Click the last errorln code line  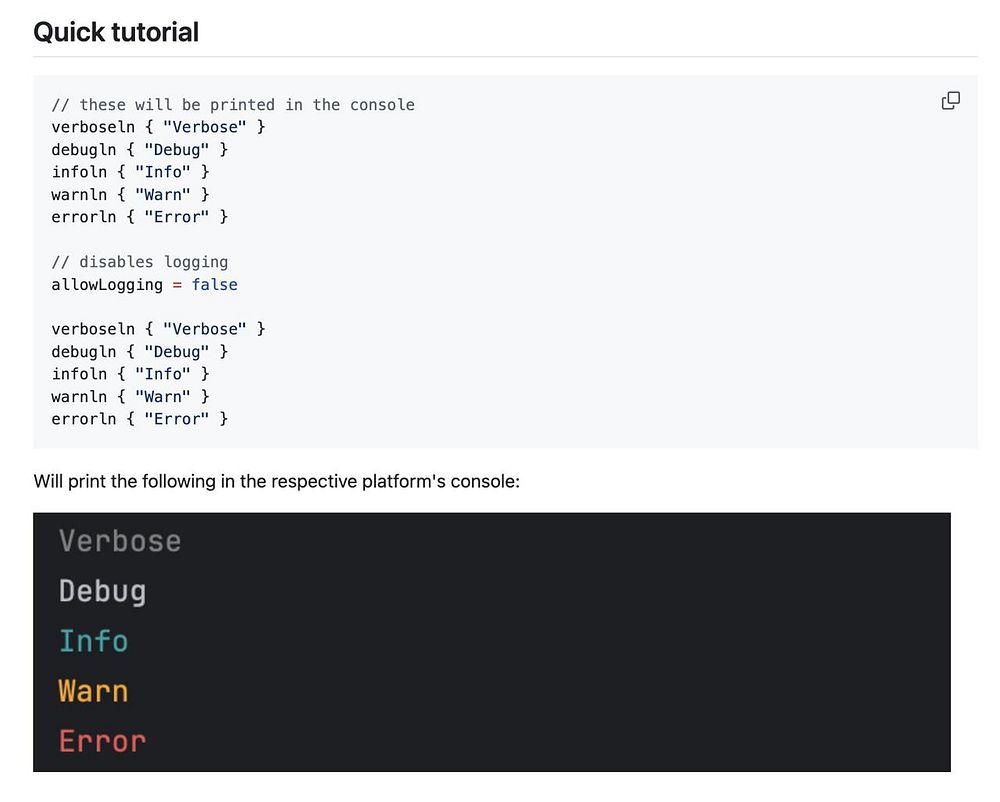coord(140,418)
